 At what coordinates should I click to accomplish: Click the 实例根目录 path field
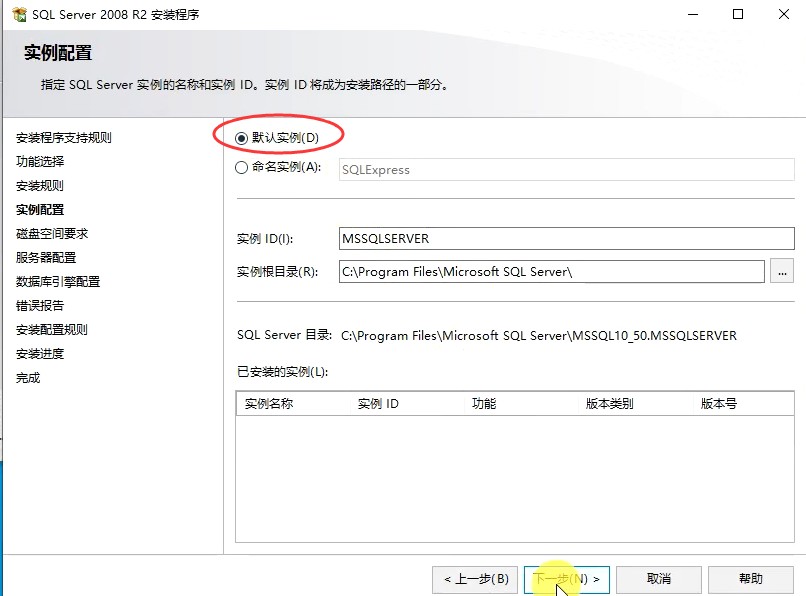(552, 272)
